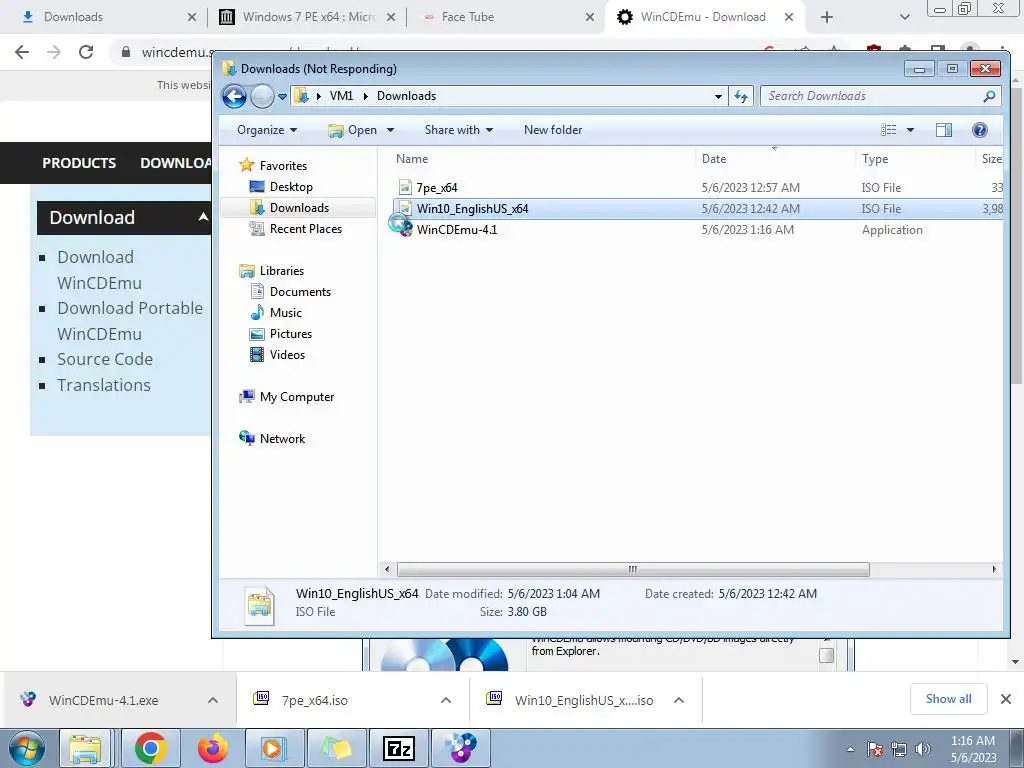The width and height of the screenshot is (1024, 768).
Task: Expand Win10_EnglishUS iso download options chevron
Action: [x=679, y=700]
